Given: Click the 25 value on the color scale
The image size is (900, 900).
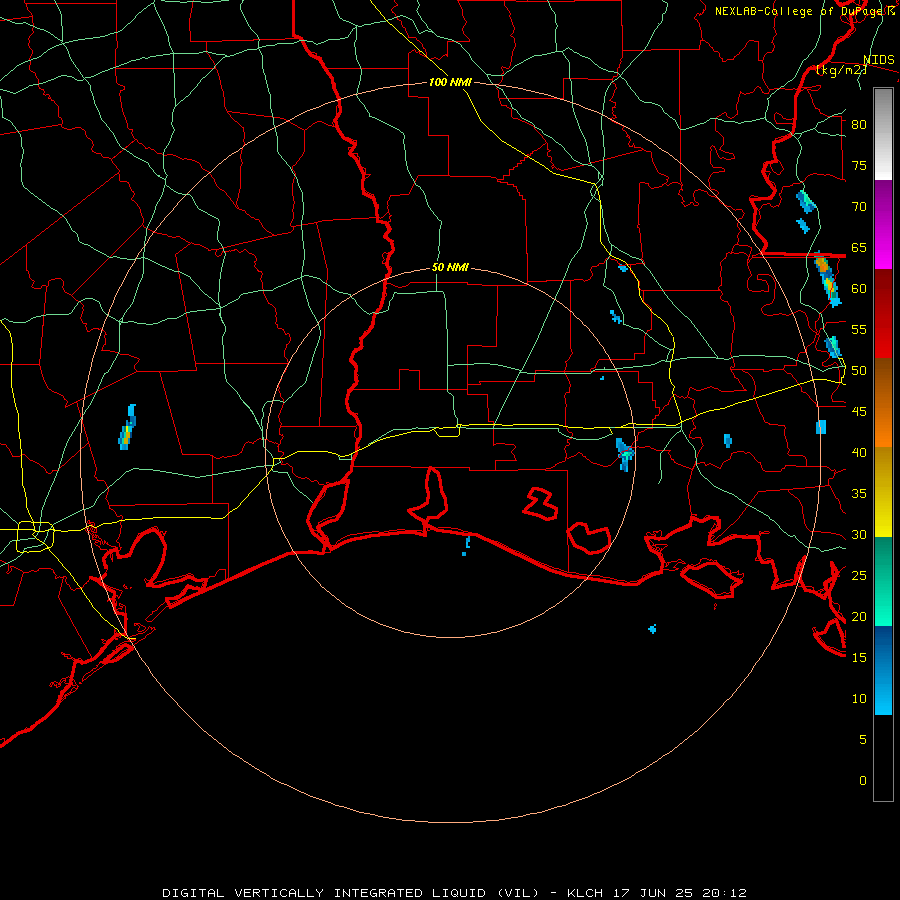Looking at the screenshot, I should [x=859, y=576].
